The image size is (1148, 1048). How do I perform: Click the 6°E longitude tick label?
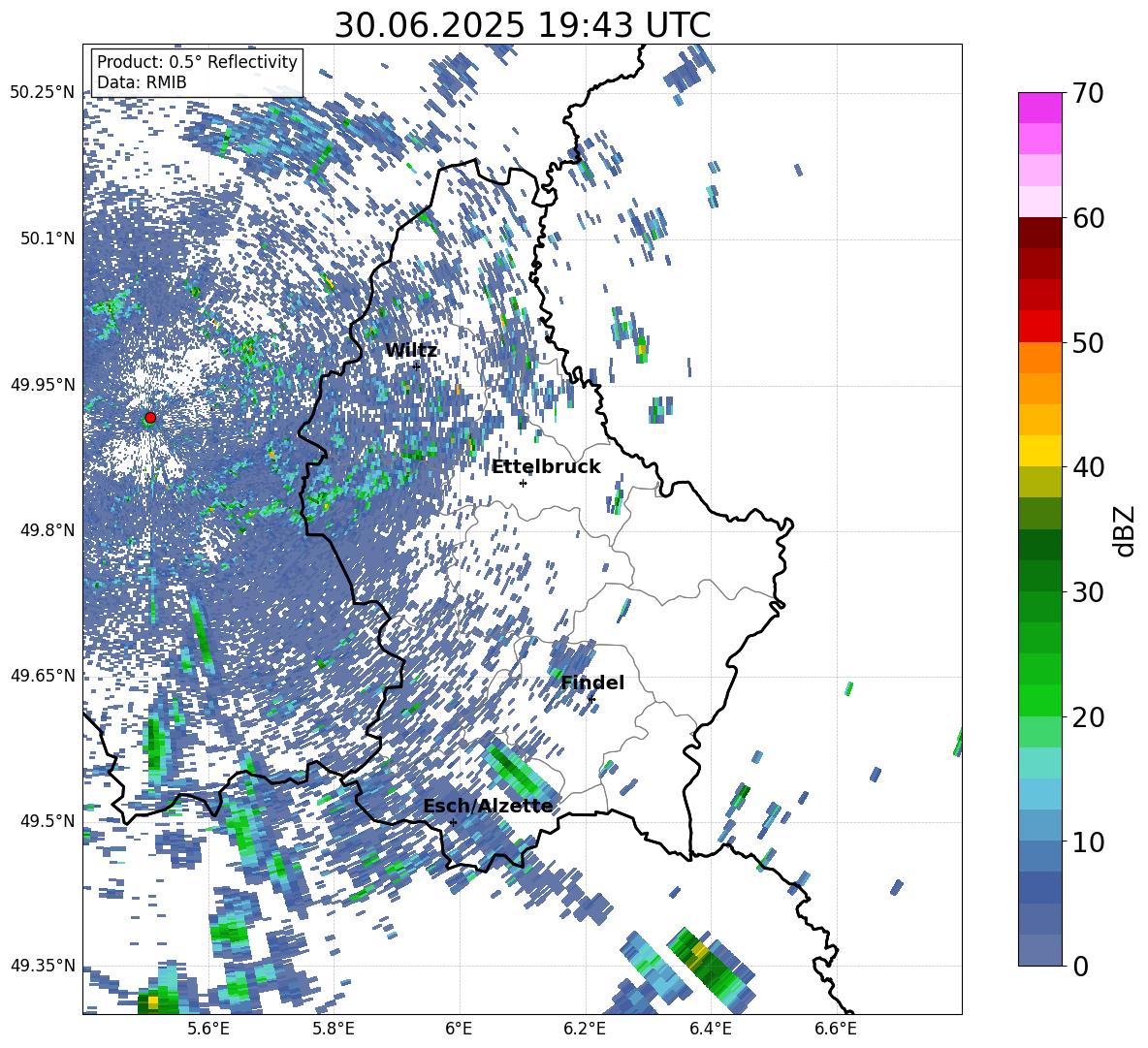tap(459, 1029)
